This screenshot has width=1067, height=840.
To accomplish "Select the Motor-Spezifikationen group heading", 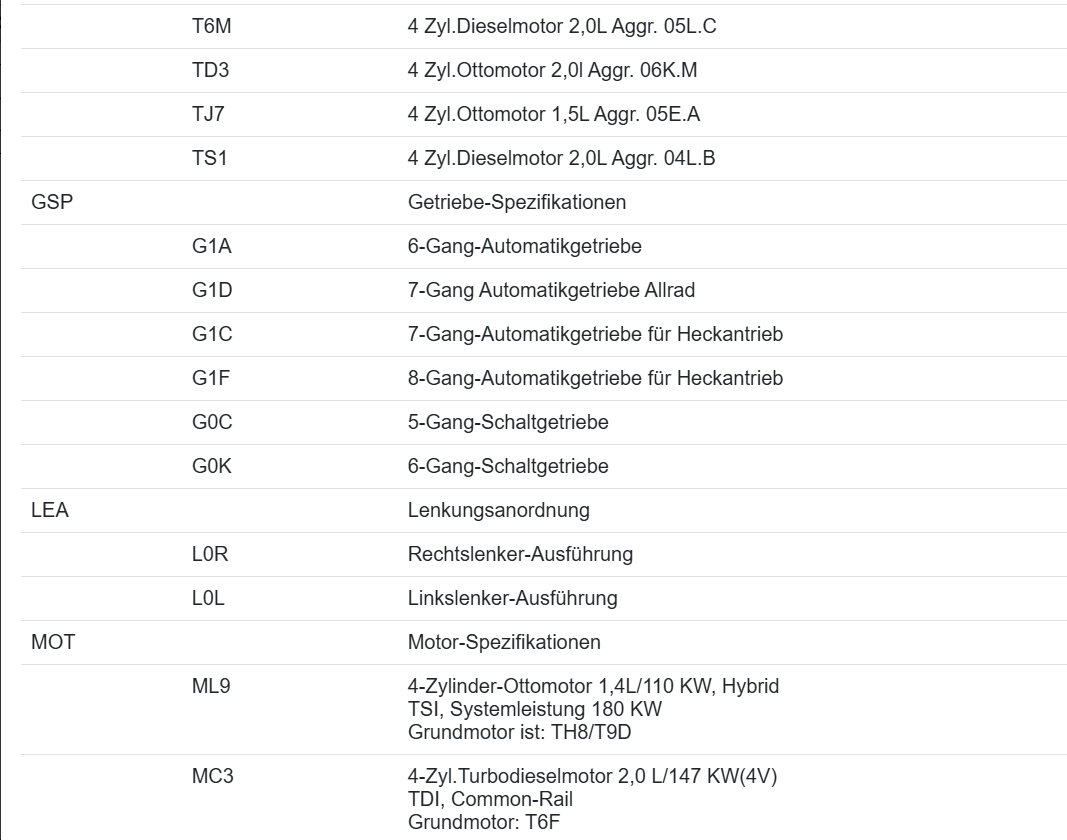I will coord(504,643).
